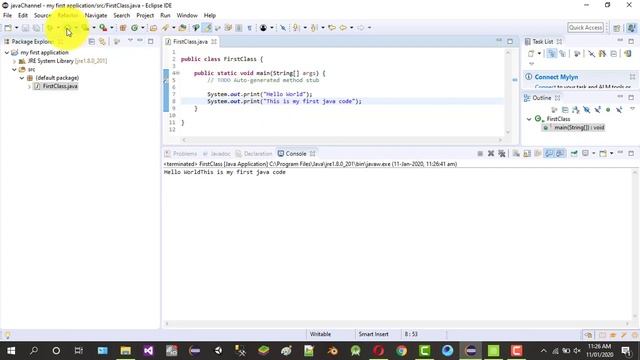Open the Run menu

165,16
